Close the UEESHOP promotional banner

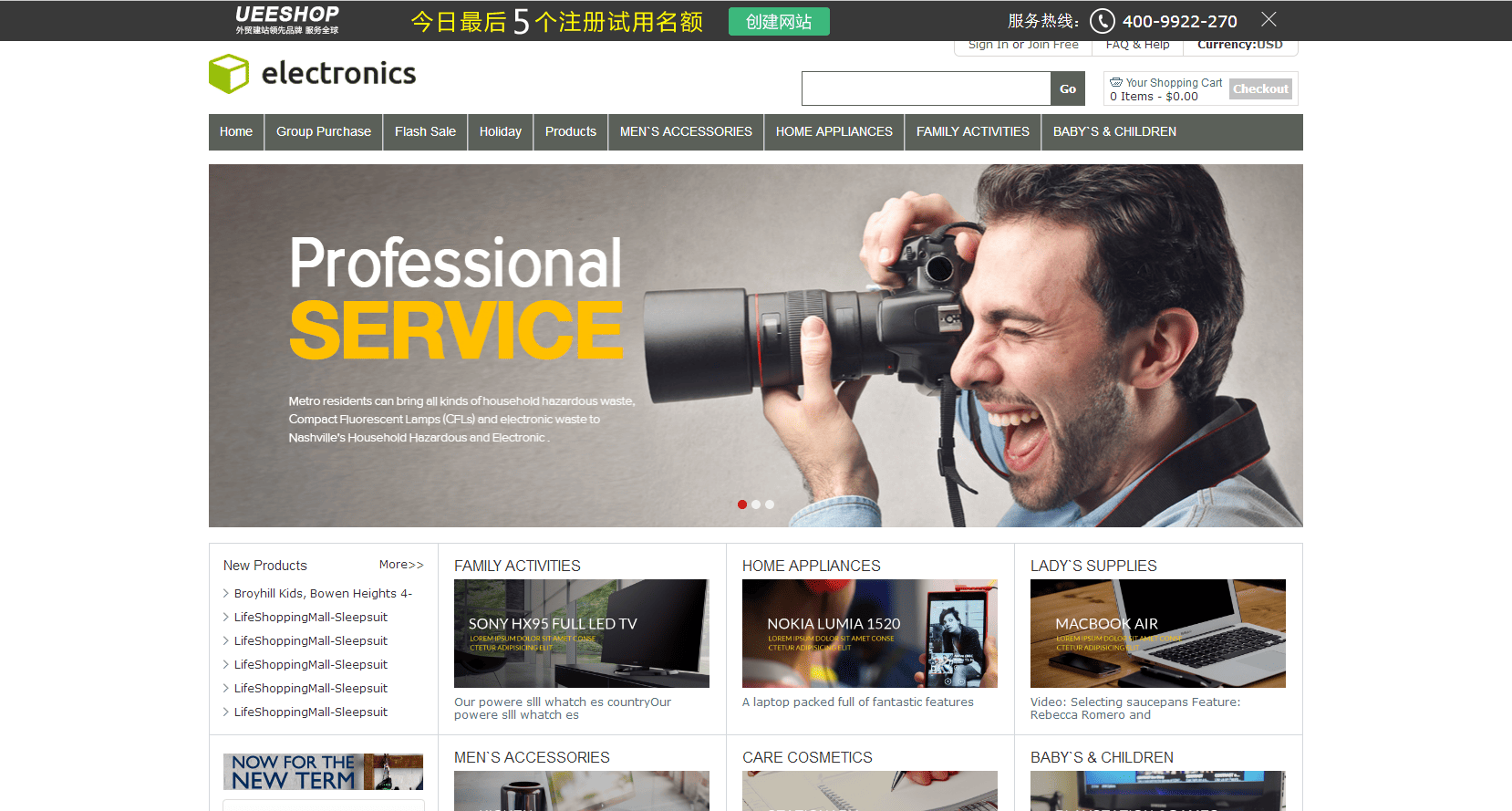coord(1268,19)
